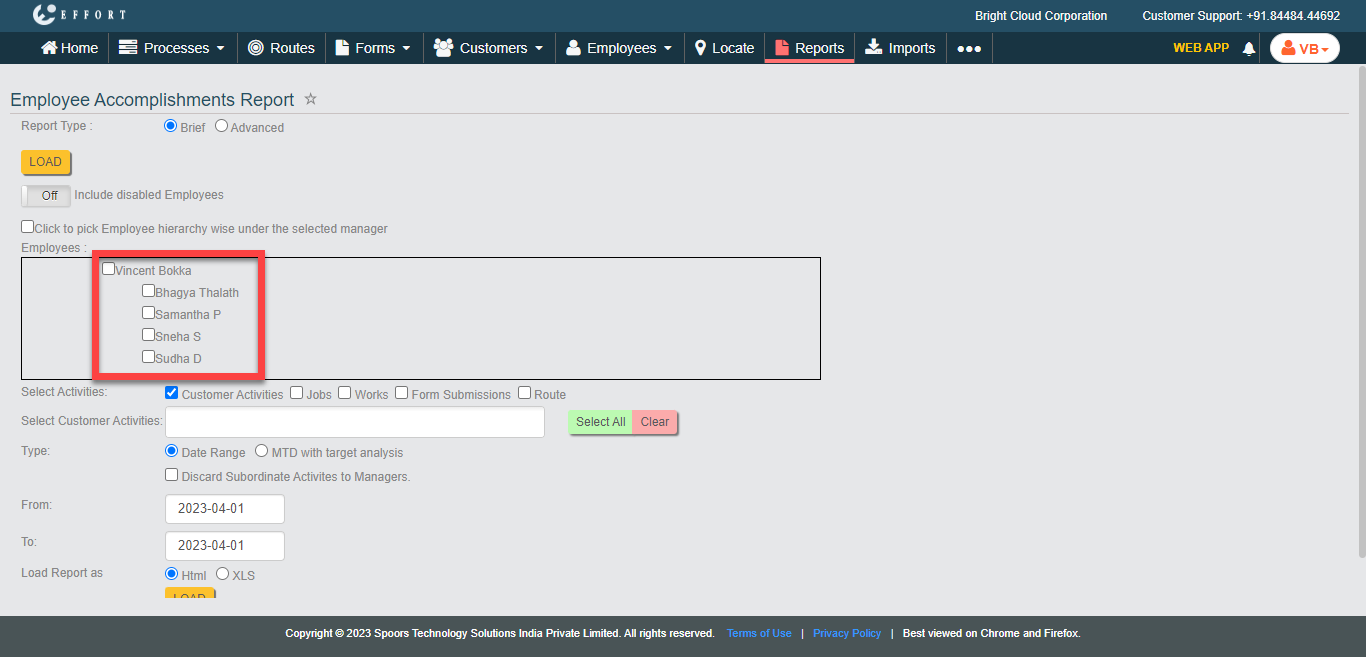The height and width of the screenshot is (657, 1366).
Task: Click the Home icon in navbar
Action: (49, 48)
